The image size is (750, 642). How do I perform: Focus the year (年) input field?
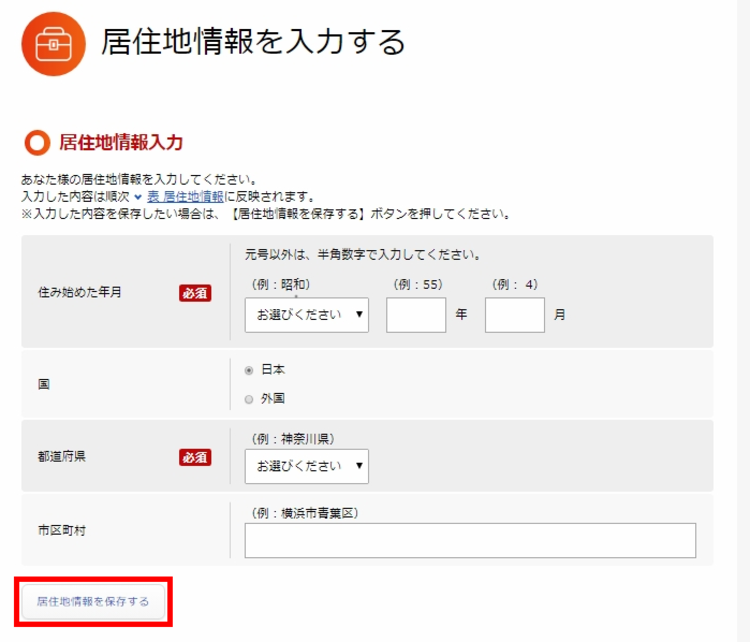click(x=416, y=315)
